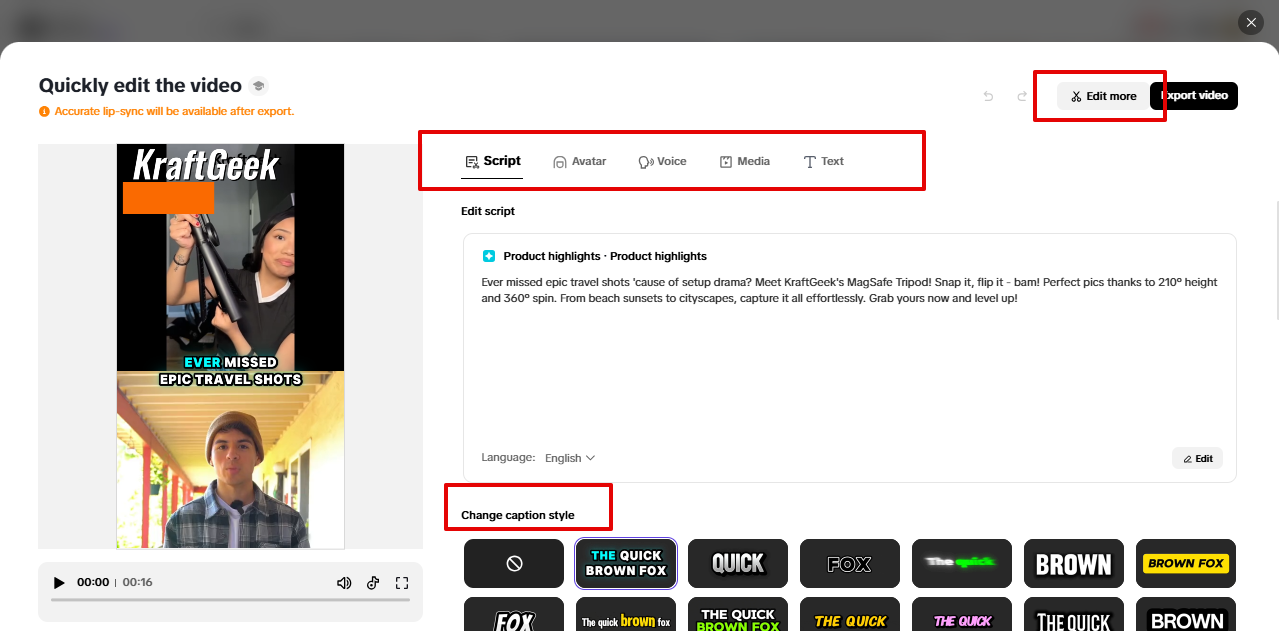Redo the last edit

[1022, 96]
